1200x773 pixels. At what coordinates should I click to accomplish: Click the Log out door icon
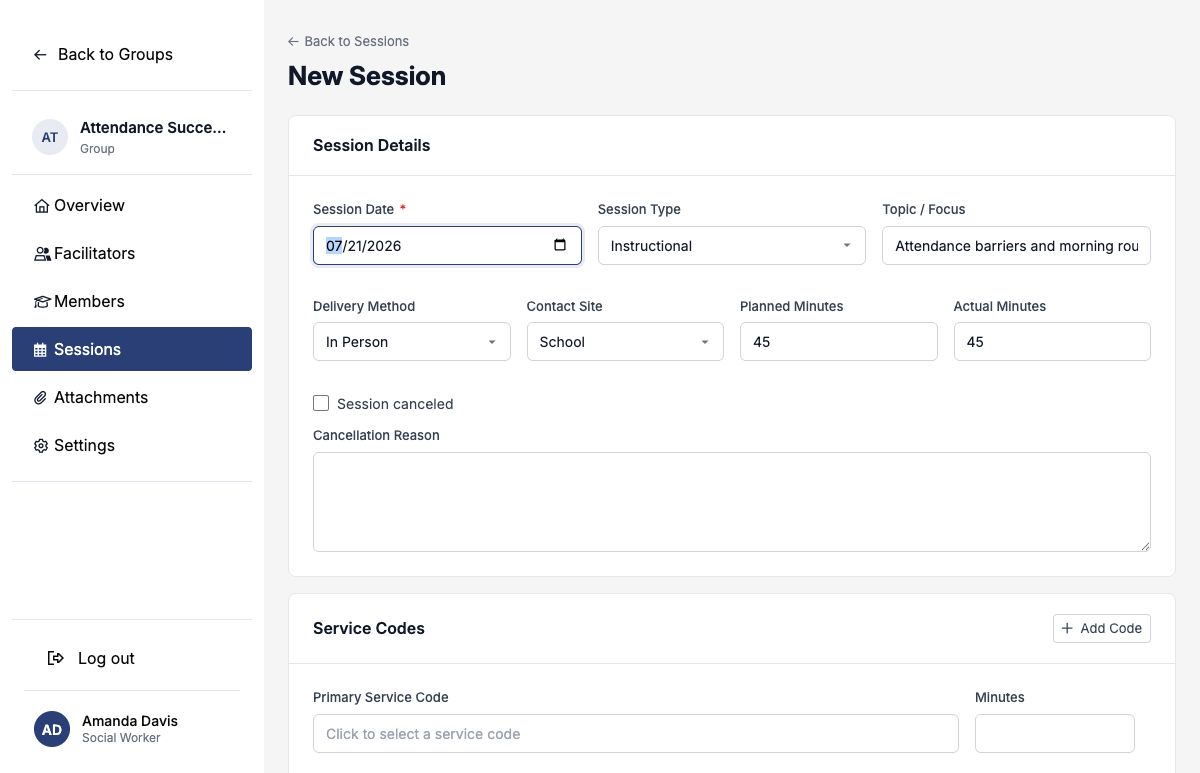coord(56,658)
